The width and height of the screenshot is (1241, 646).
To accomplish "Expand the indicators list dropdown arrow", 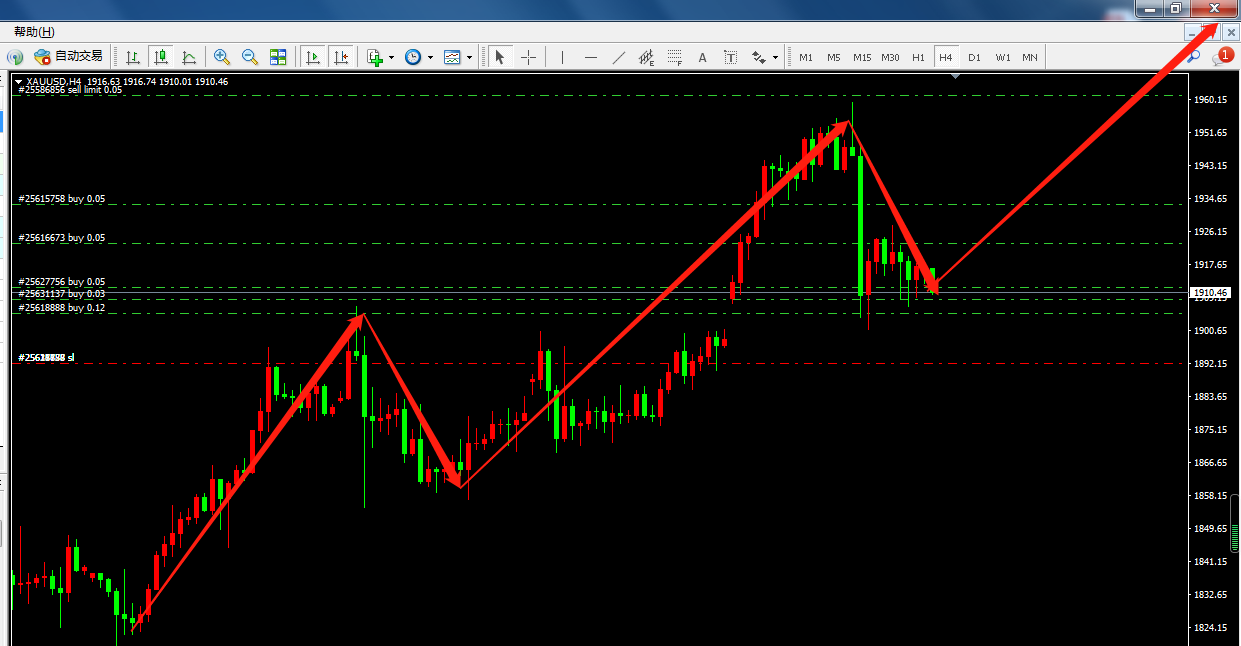I will (x=391, y=58).
